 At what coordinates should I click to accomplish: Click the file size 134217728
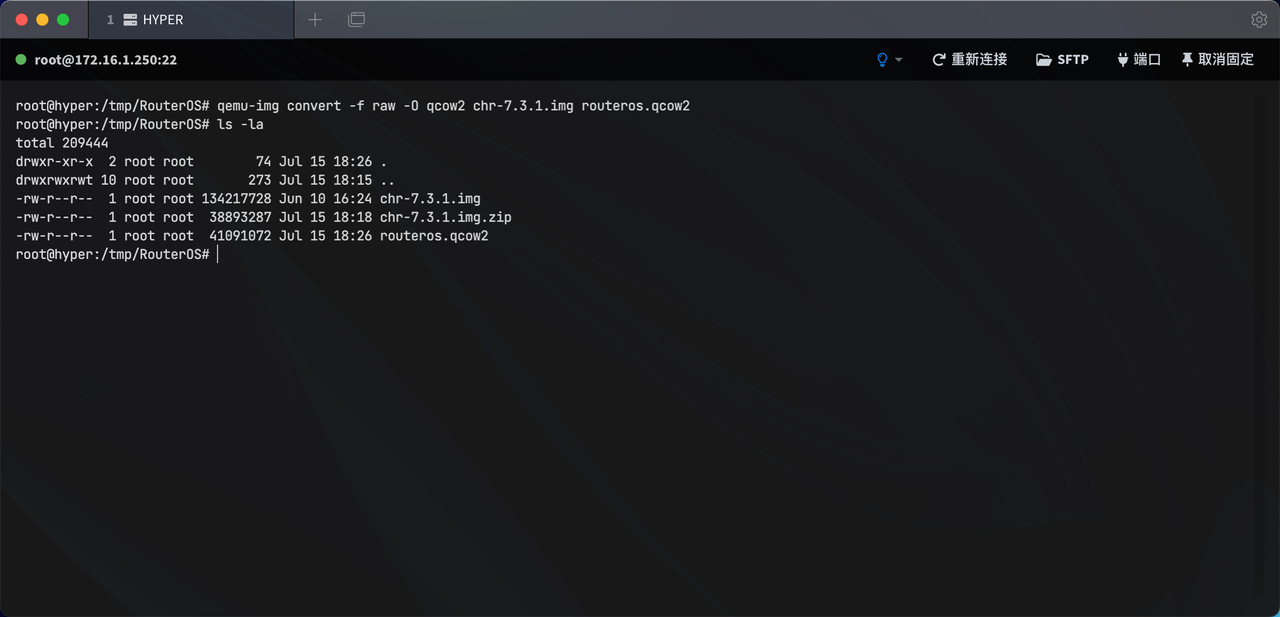click(236, 199)
